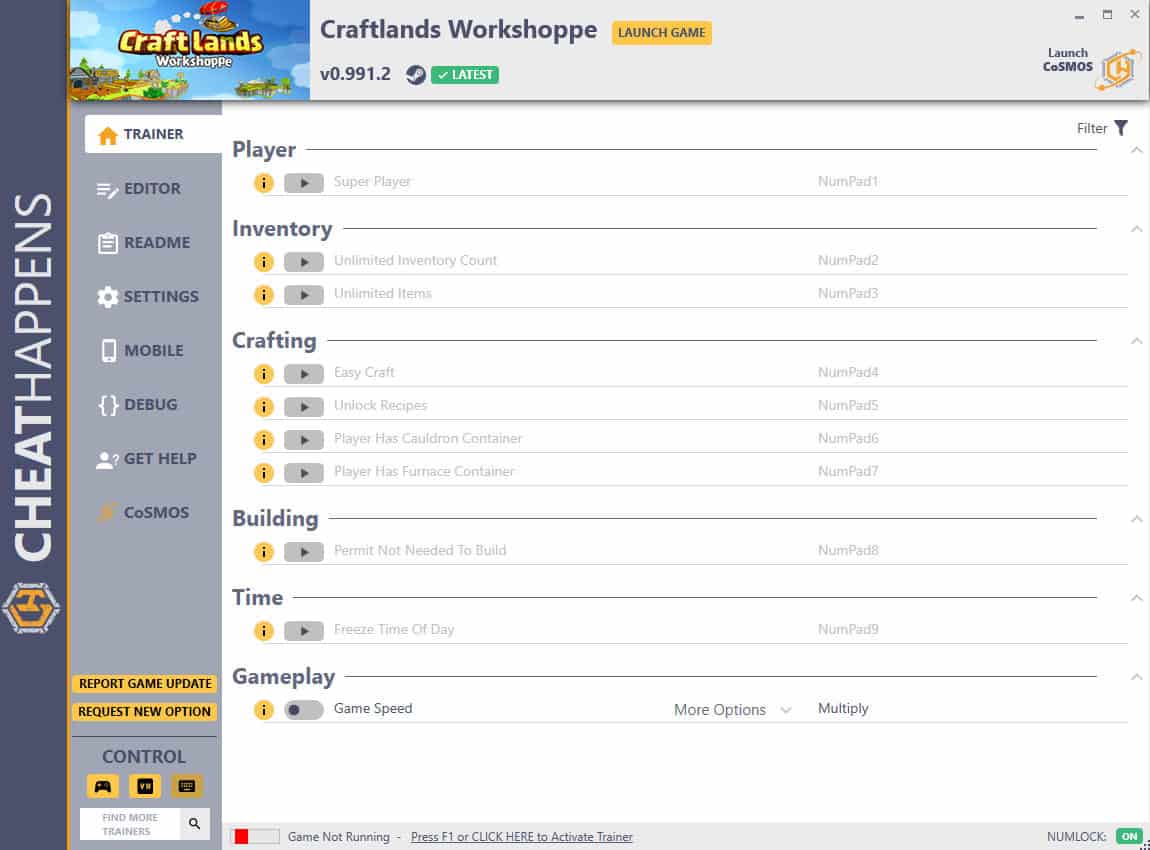This screenshot has height=850, width=1150.
Task: Show info for Unlock Recipes
Action: (x=263, y=407)
